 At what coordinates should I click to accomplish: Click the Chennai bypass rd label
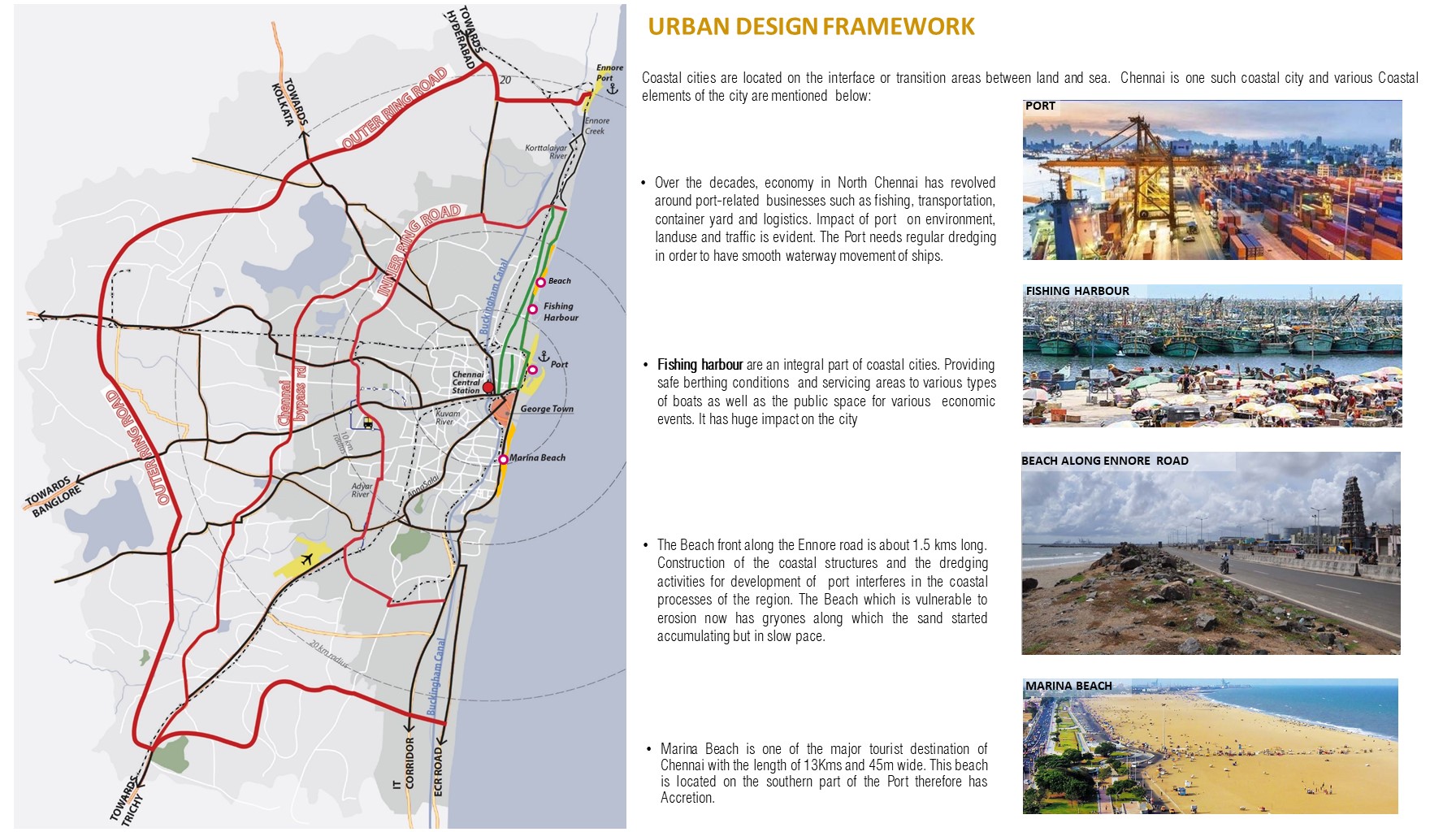pyautogui.click(x=292, y=395)
